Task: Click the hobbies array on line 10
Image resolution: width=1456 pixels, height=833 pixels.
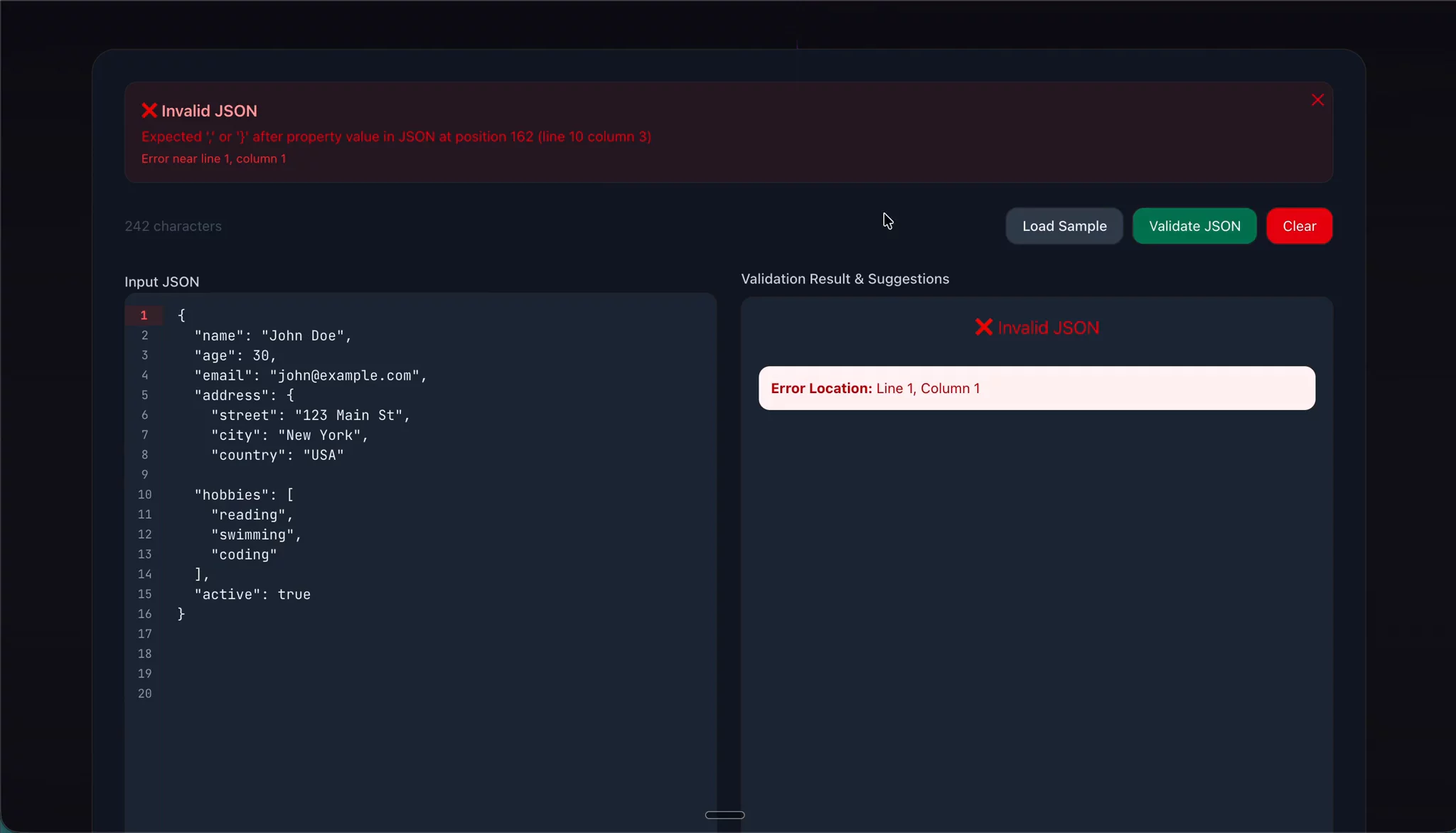Action: (x=242, y=495)
